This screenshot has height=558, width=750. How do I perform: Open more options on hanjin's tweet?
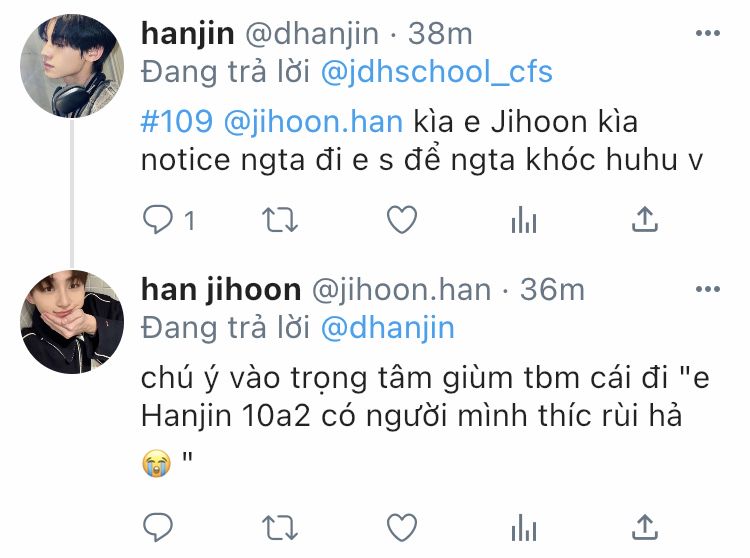707,33
